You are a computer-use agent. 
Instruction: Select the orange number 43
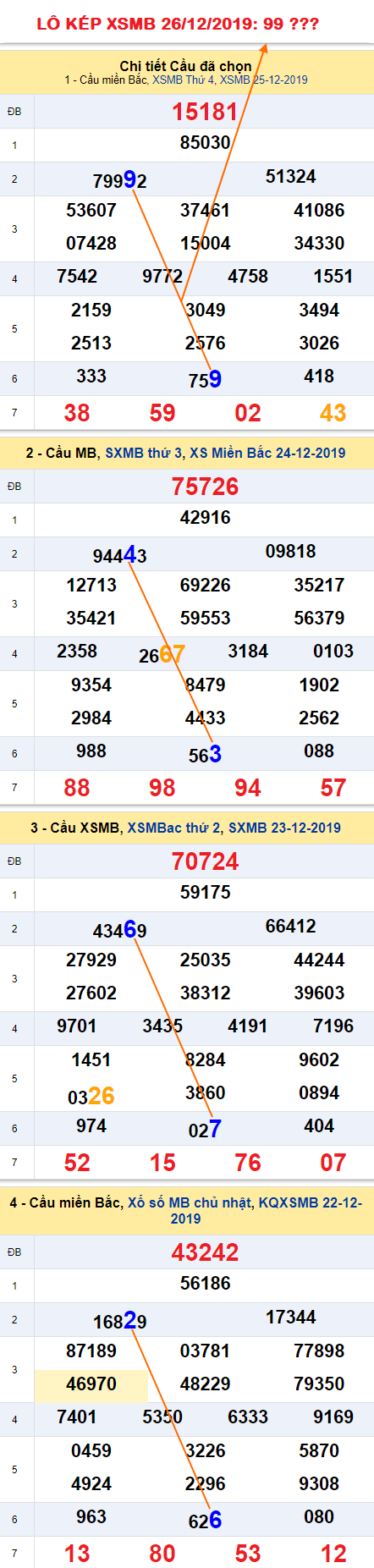tap(333, 413)
